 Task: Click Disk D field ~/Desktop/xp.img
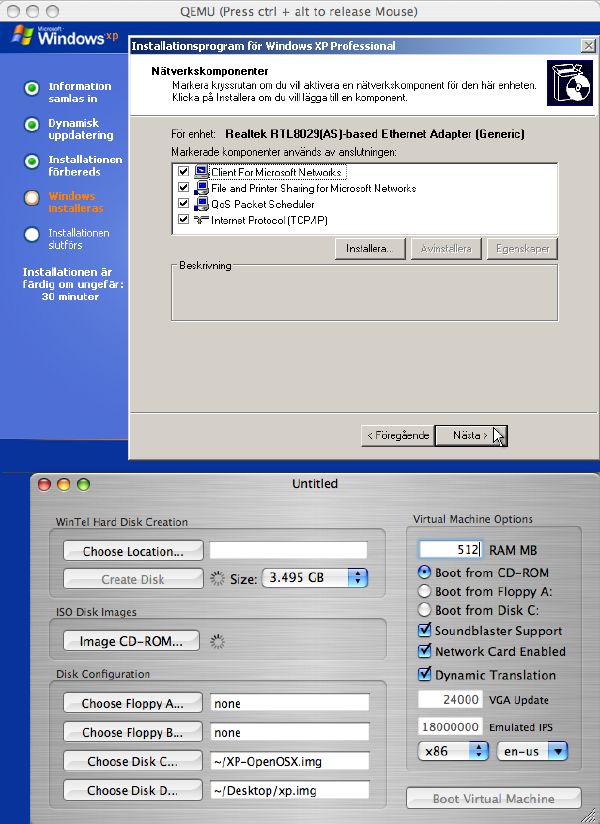(290, 790)
